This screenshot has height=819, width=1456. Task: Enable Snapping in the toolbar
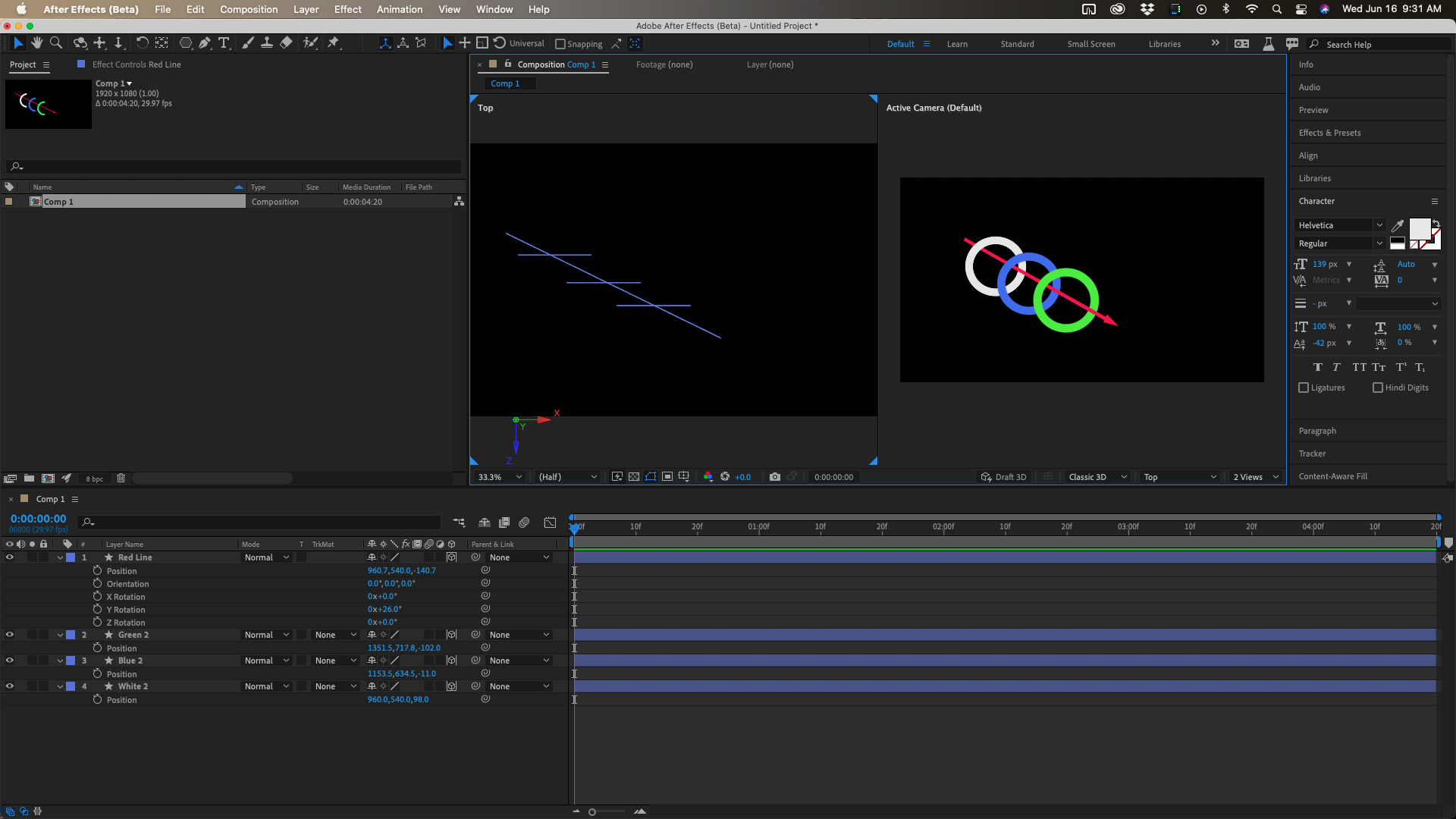click(559, 43)
